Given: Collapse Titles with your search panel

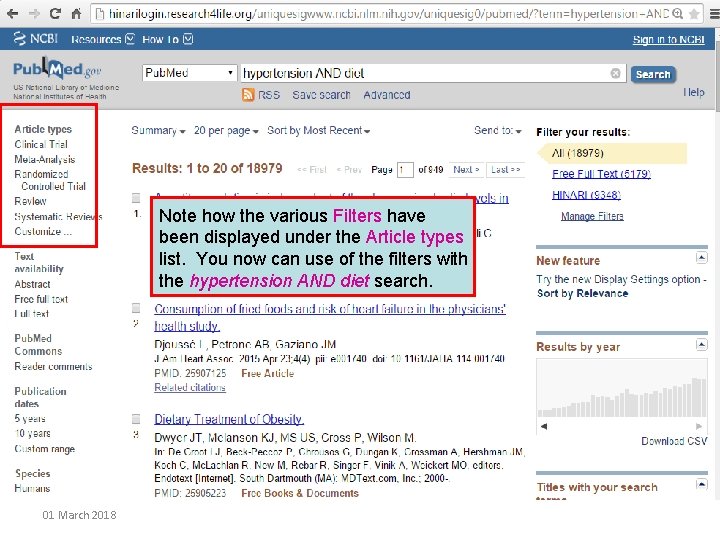Looking at the screenshot, I should tap(701, 484).
